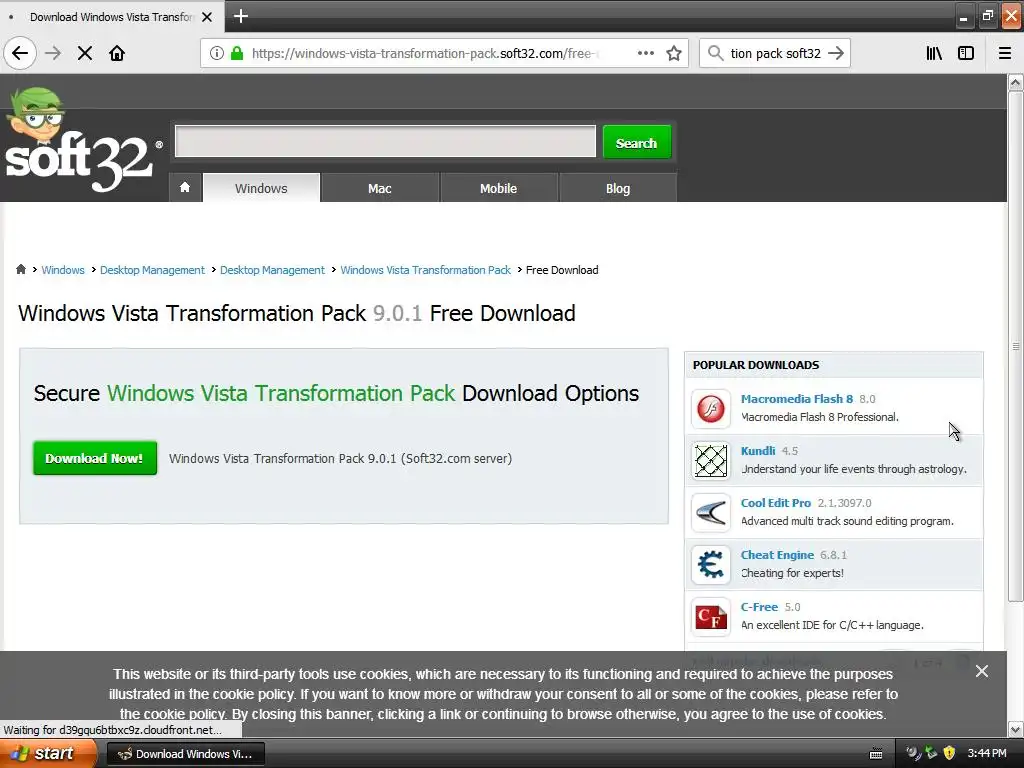The height and width of the screenshot is (768, 1024).
Task: Click the security shield tray icon
Action: pyautogui.click(x=950, y=753)
